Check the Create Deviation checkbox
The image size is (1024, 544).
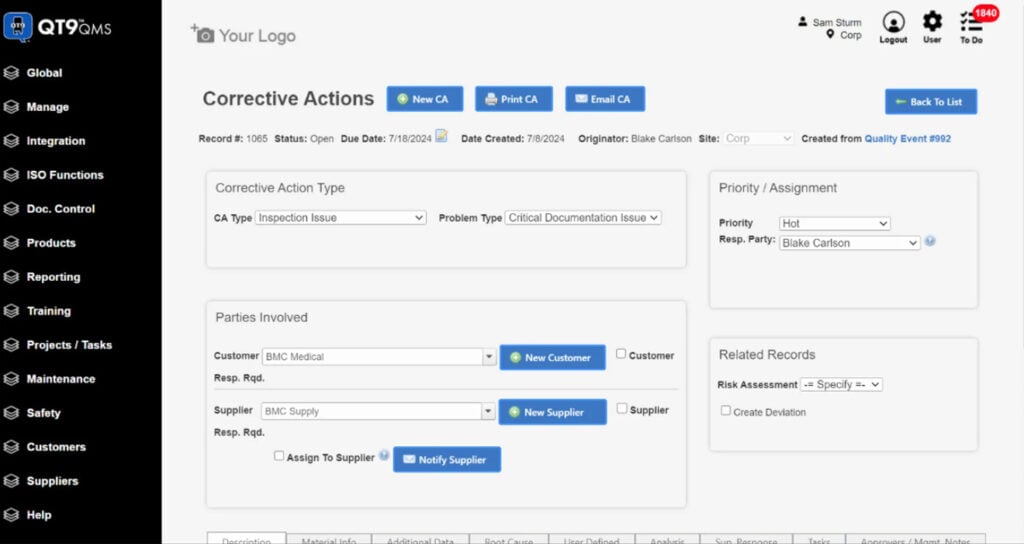click(x=726, y=410)
